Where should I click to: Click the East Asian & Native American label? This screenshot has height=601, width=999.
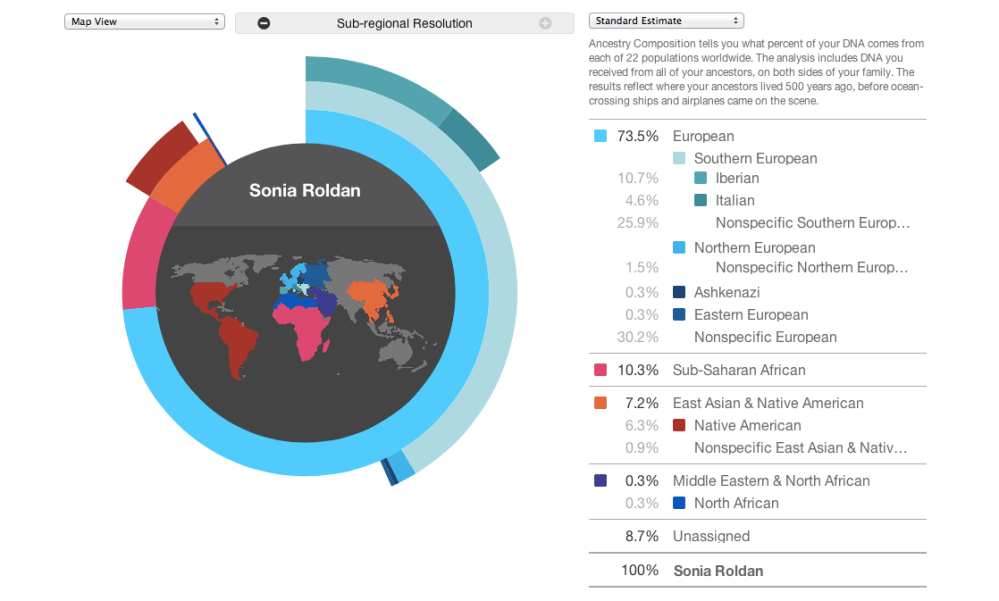(768, 403)
